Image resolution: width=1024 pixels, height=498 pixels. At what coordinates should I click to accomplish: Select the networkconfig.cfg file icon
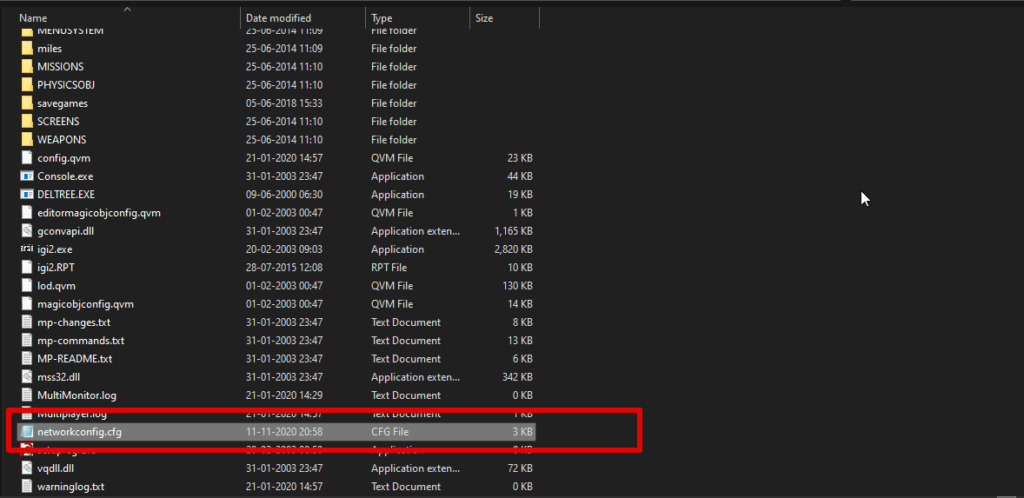27,432
